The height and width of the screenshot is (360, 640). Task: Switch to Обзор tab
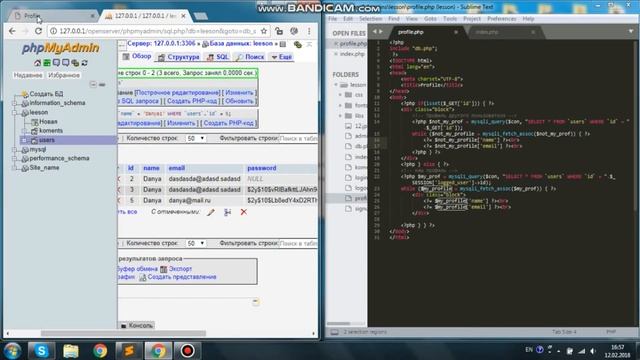tap(137, 57)
